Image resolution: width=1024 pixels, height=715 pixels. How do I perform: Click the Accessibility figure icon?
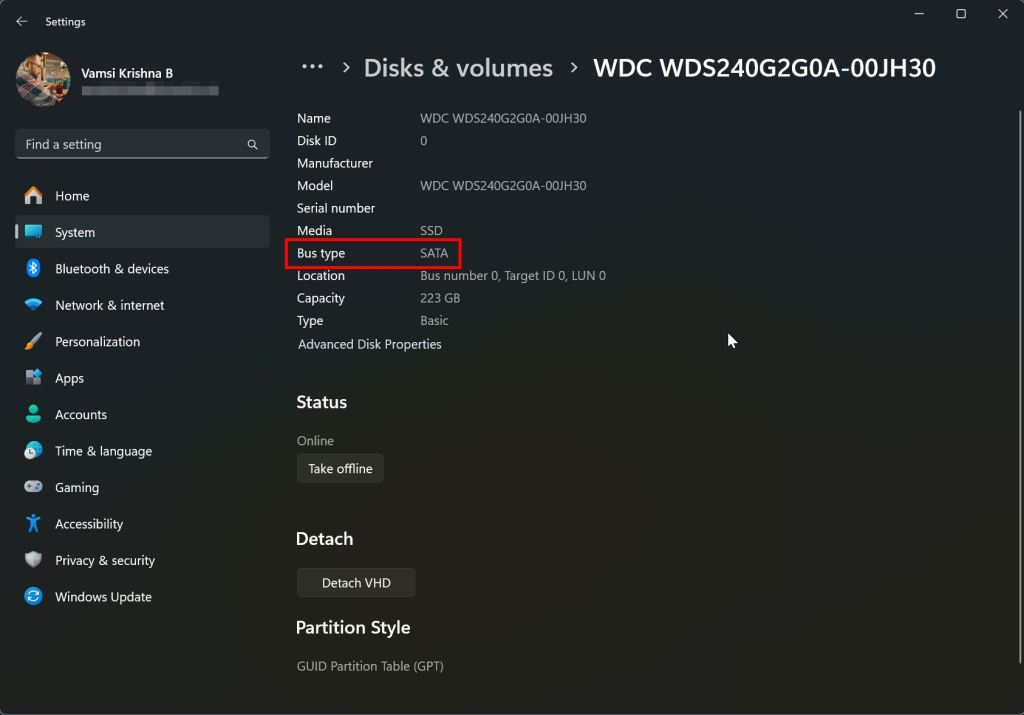pyautogui.click(x=33, y=523)
